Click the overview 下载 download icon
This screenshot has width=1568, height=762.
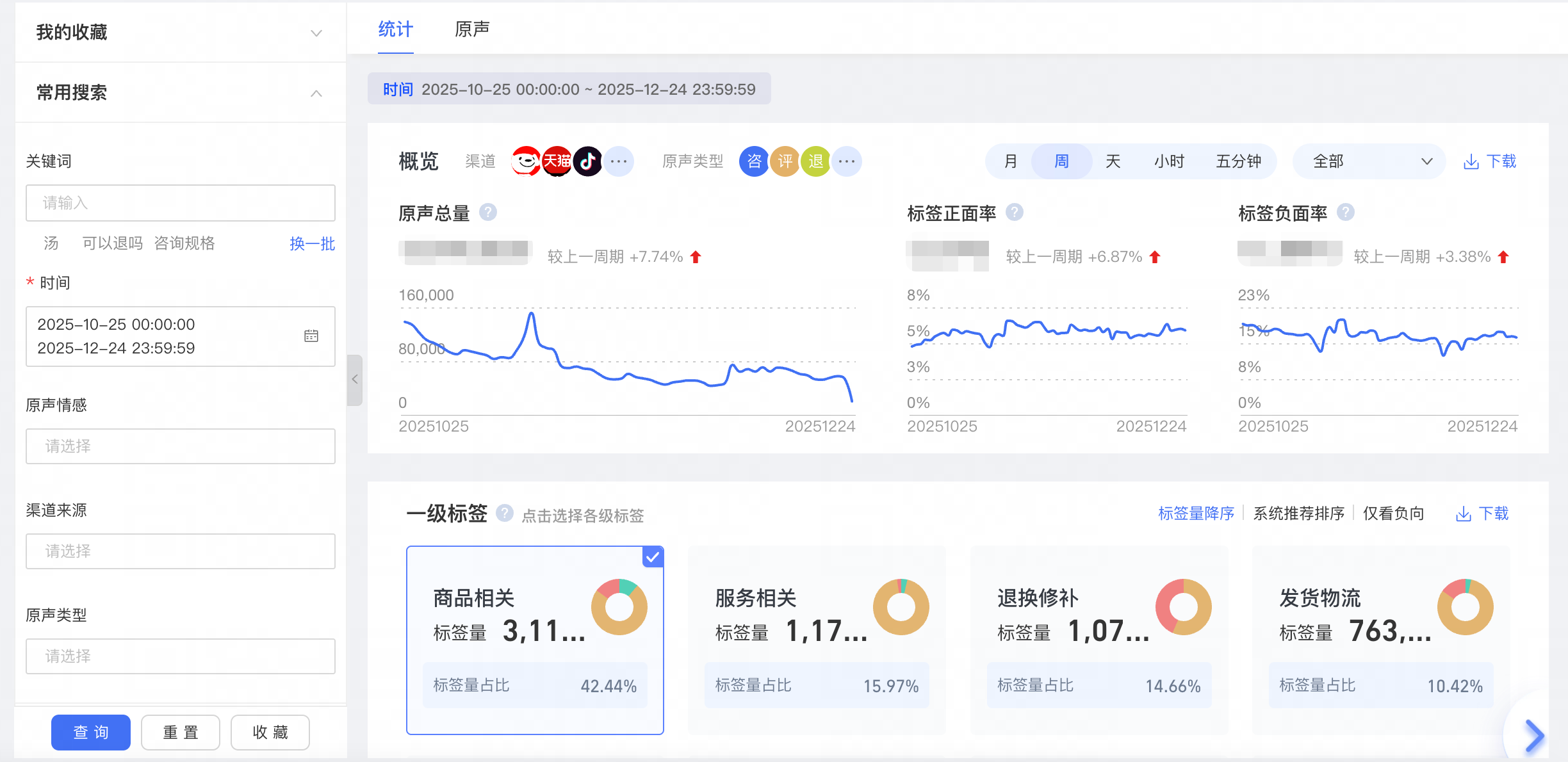(1471, 161)
